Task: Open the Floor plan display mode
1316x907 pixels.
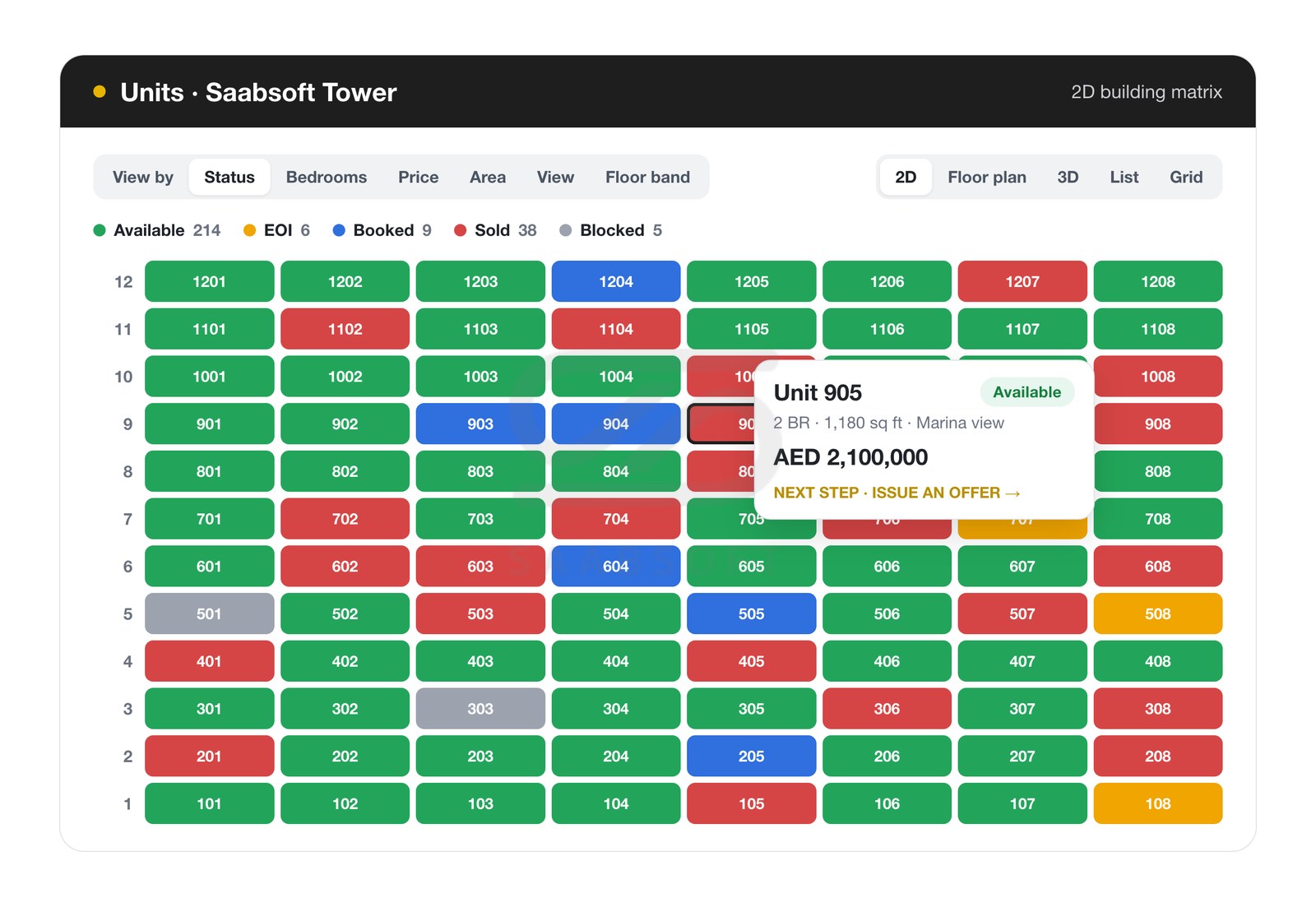Action: coord(987,177)
